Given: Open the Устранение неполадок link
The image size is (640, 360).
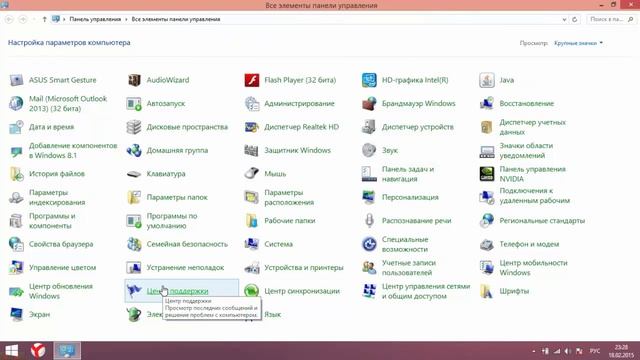Looking at the screenshot, I should coord(185,268).
